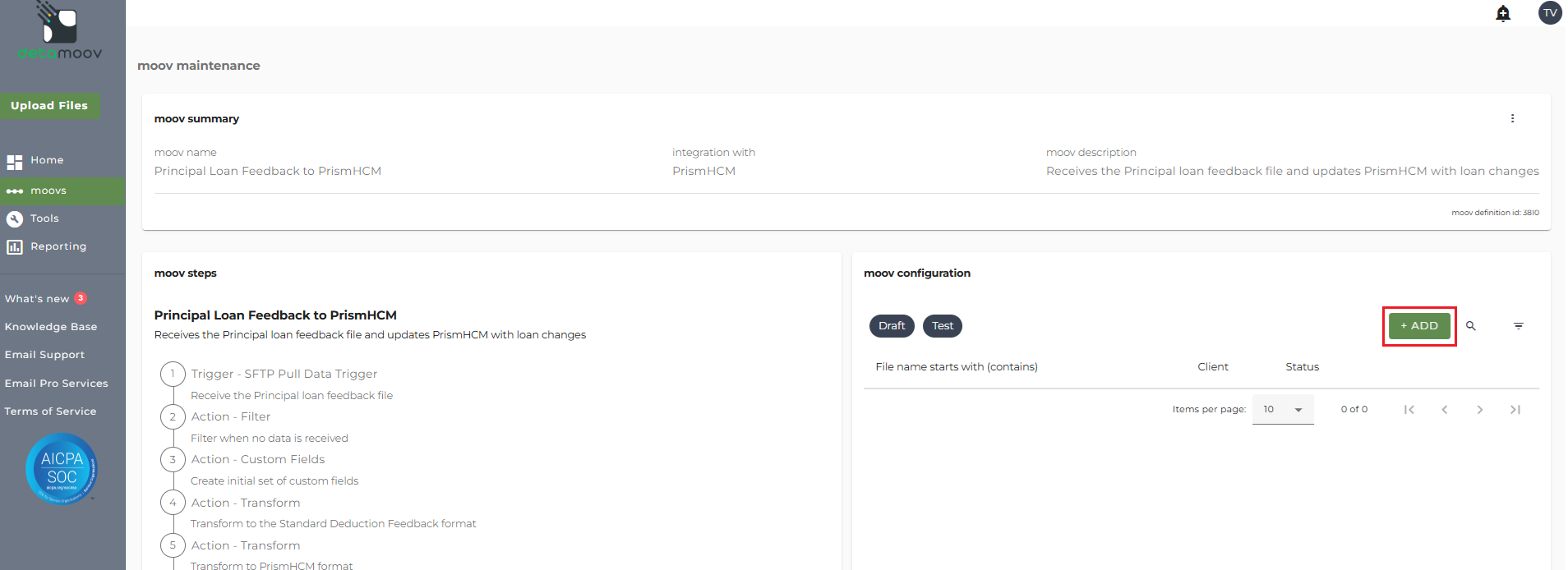Sort by File name starts with column

click(957, 367)
